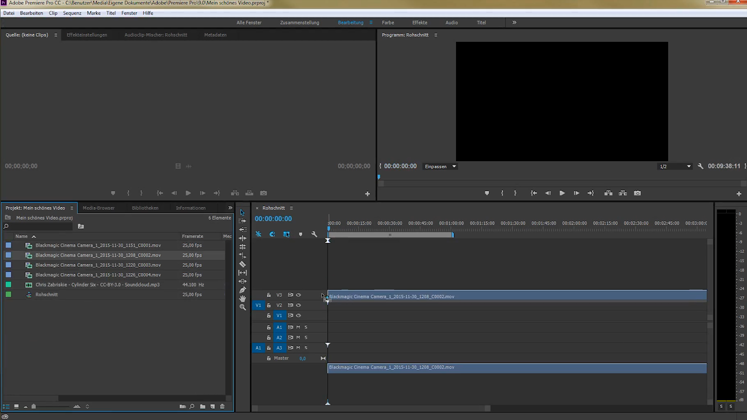Image resolution: width=747 pixels, height=420 pixels.
Task: Open program monitor wrench settings
Action: point(700,166)
